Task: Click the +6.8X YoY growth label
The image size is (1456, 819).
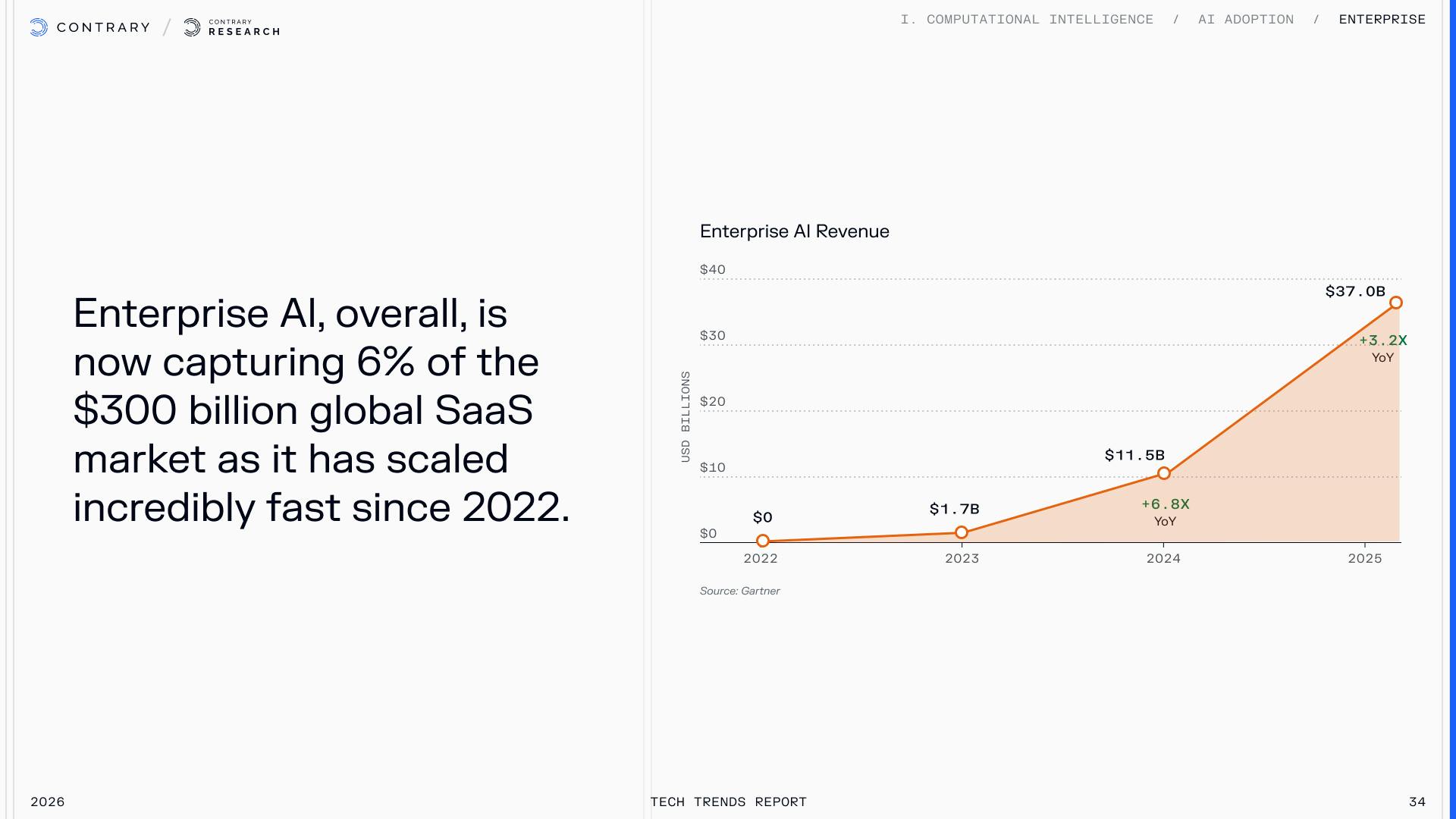Action: point(1166,504)
